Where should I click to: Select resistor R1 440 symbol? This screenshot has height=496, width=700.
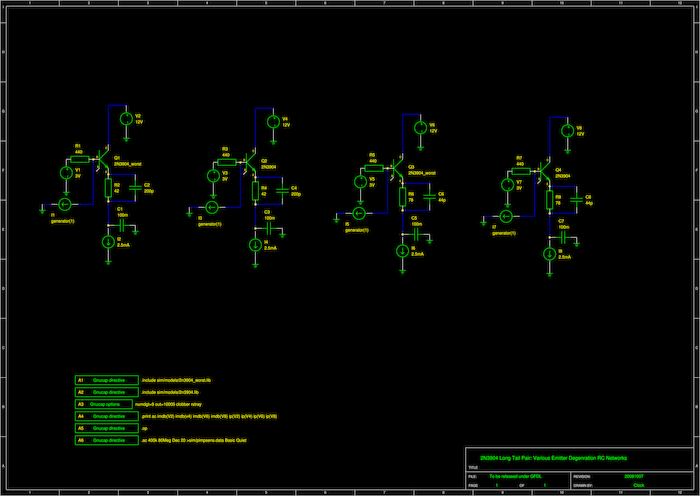click(x=80, y=159)
